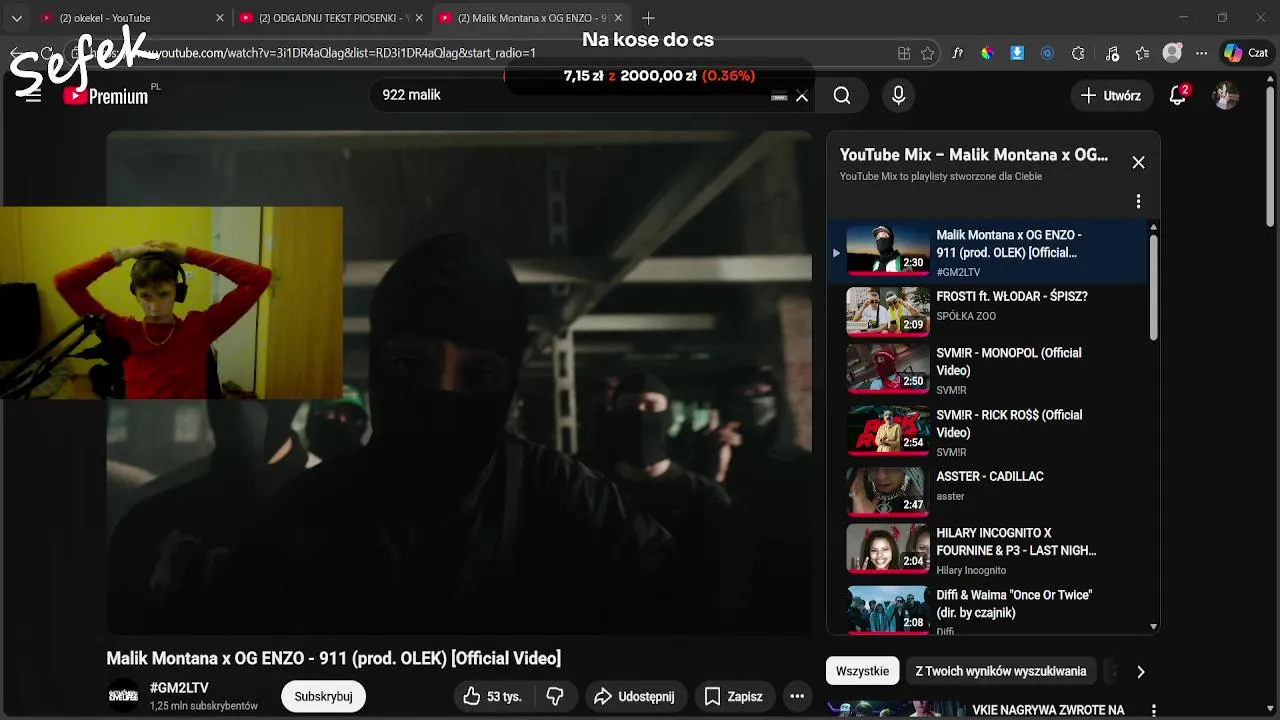
Task: Select Z Twoich wyników wyszukiwania chip
Action: coord(1000,671)
